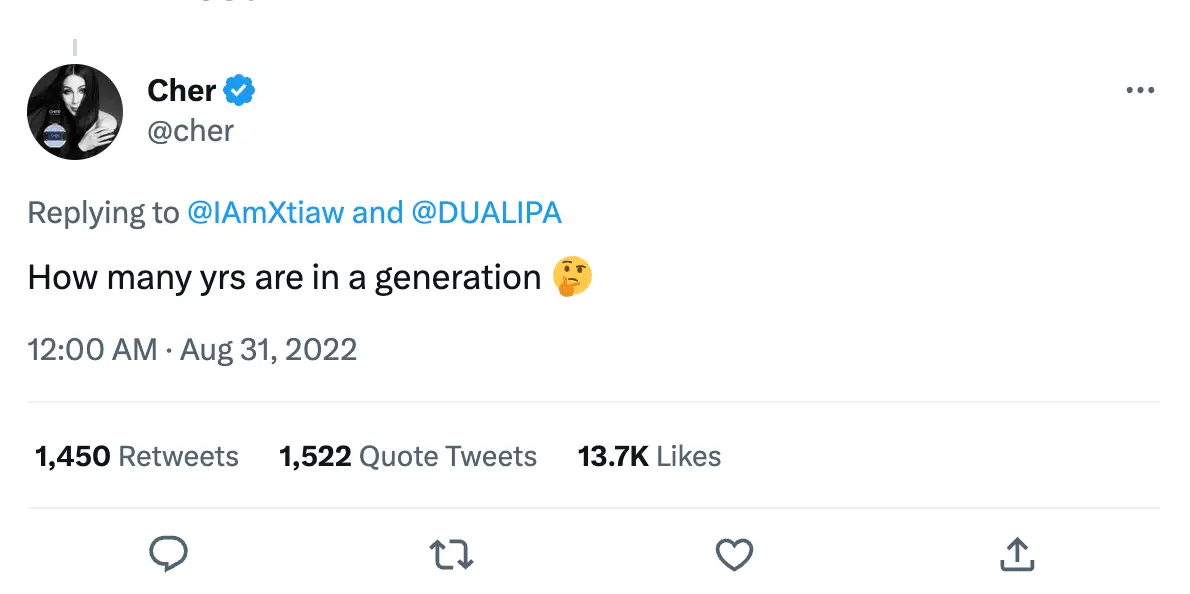Viewport: 1190px width, 594px height.
Task: Open the @DUALIPA mention link
Action: (x=488, y=212)
